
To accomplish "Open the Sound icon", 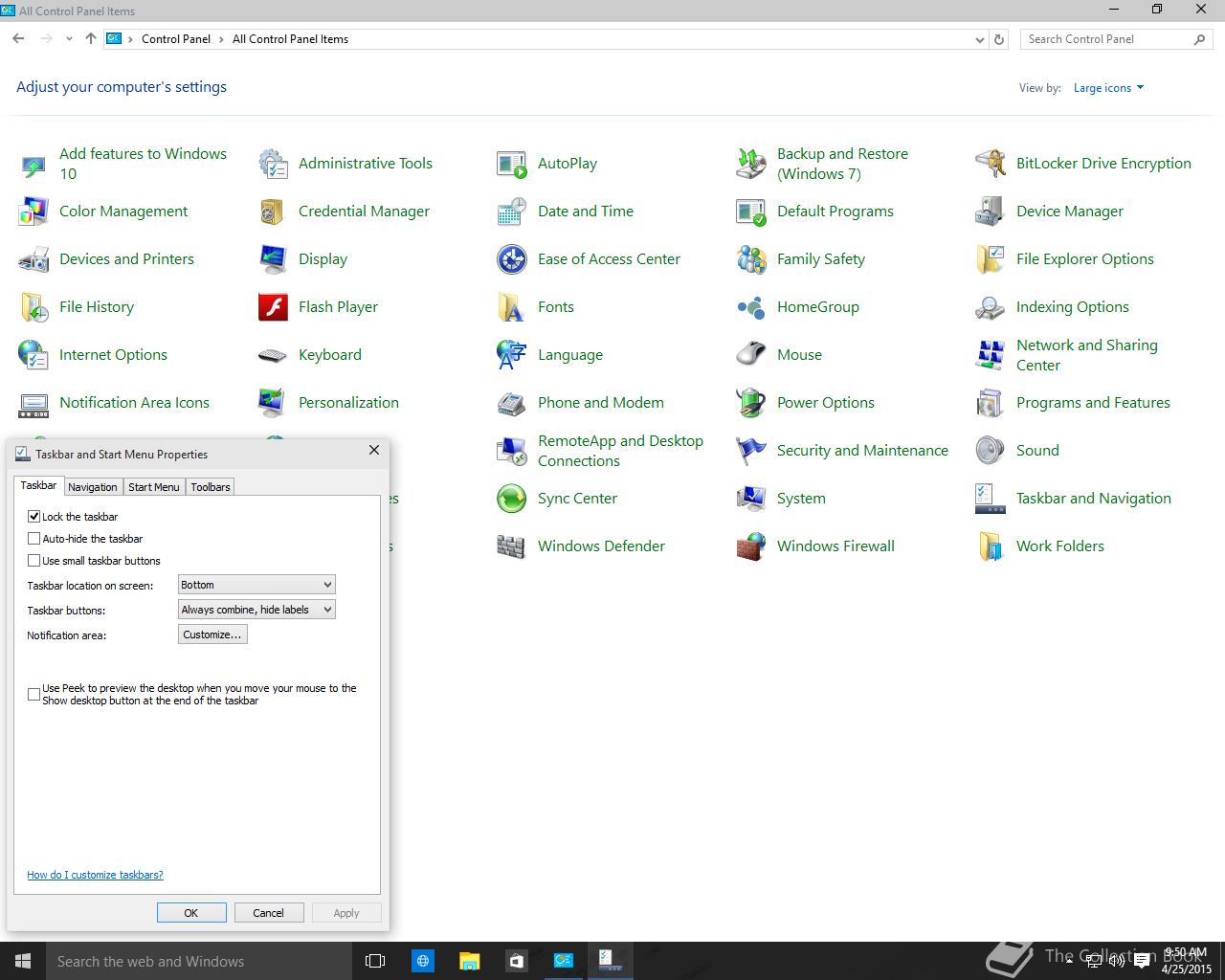I will tap(991, 451).
